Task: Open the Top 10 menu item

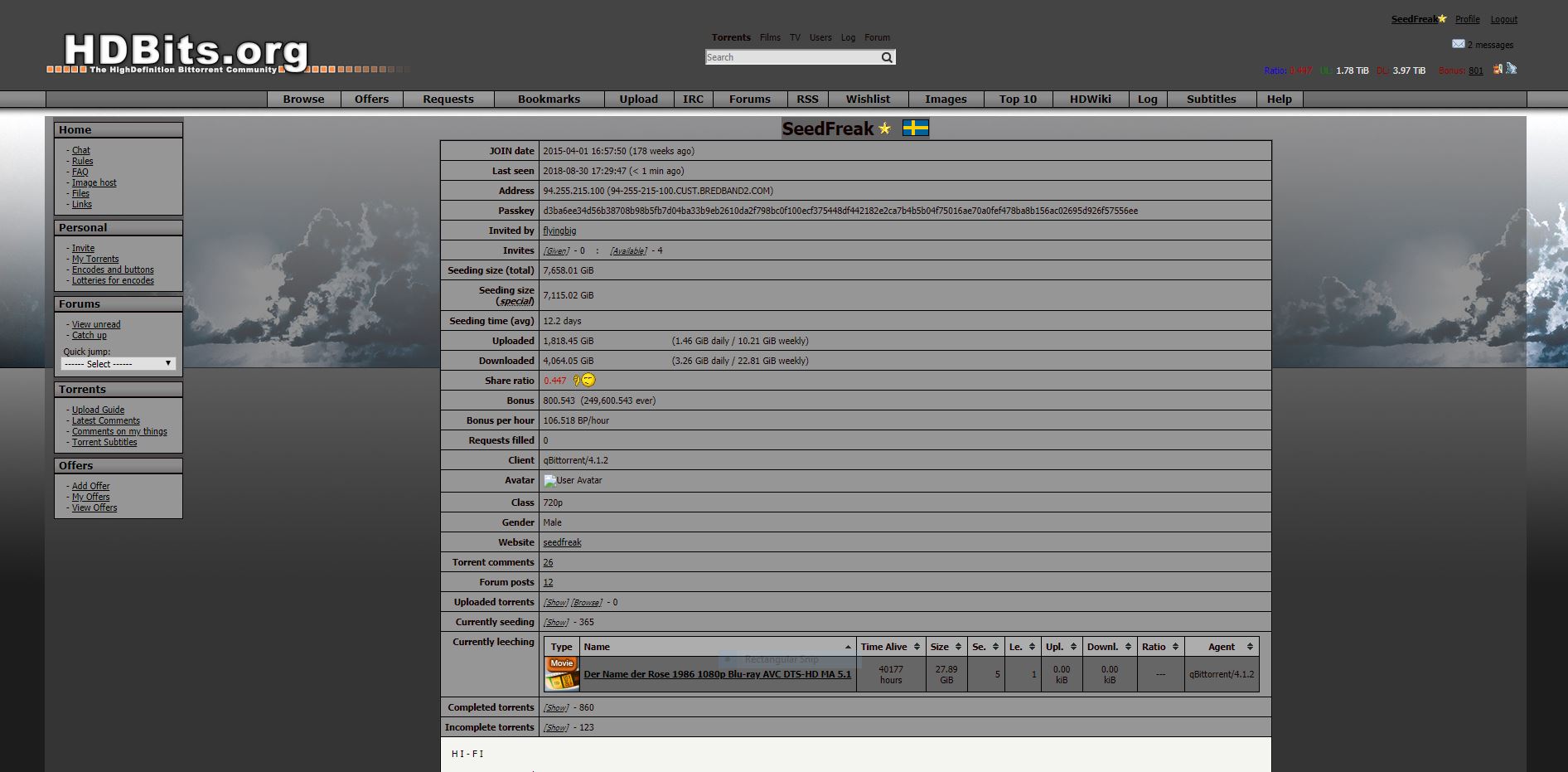Action: point(1018,99)
